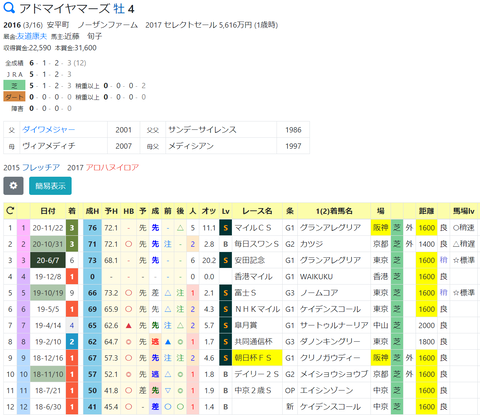Select race name NHKマイル

tap(257, 309)
